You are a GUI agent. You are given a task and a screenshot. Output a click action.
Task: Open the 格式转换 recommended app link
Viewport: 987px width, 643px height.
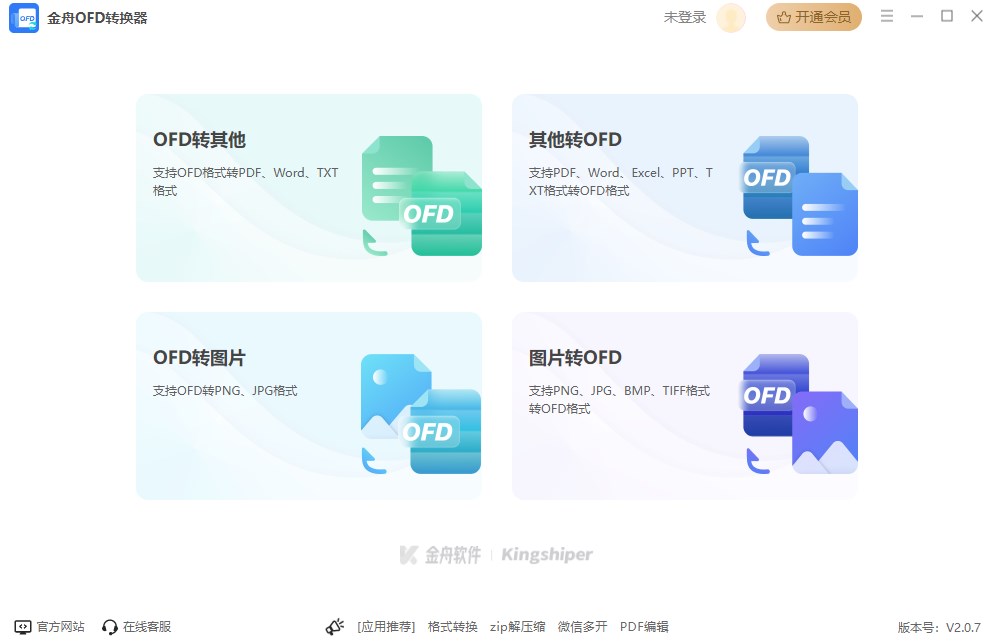453,627
